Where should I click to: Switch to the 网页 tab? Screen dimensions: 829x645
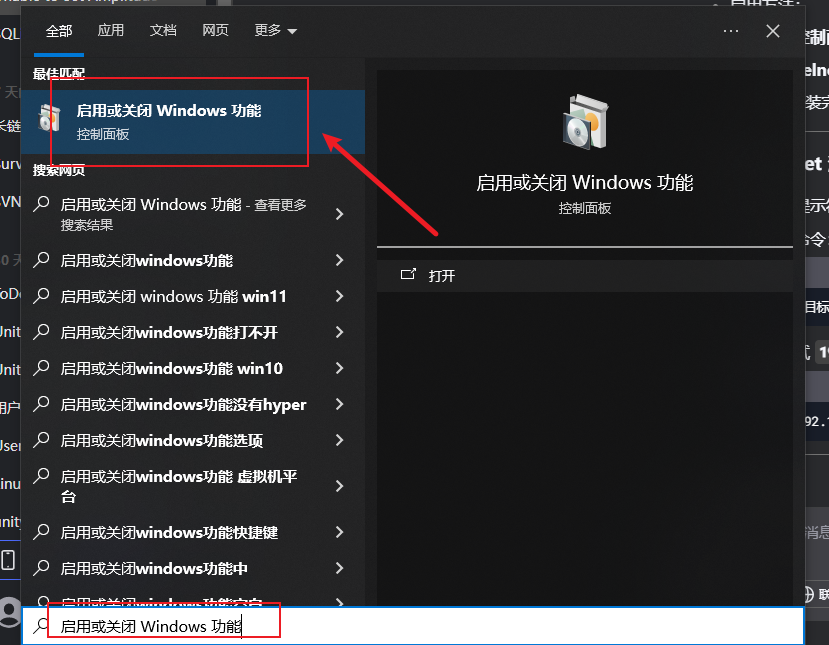click(215, 31)
